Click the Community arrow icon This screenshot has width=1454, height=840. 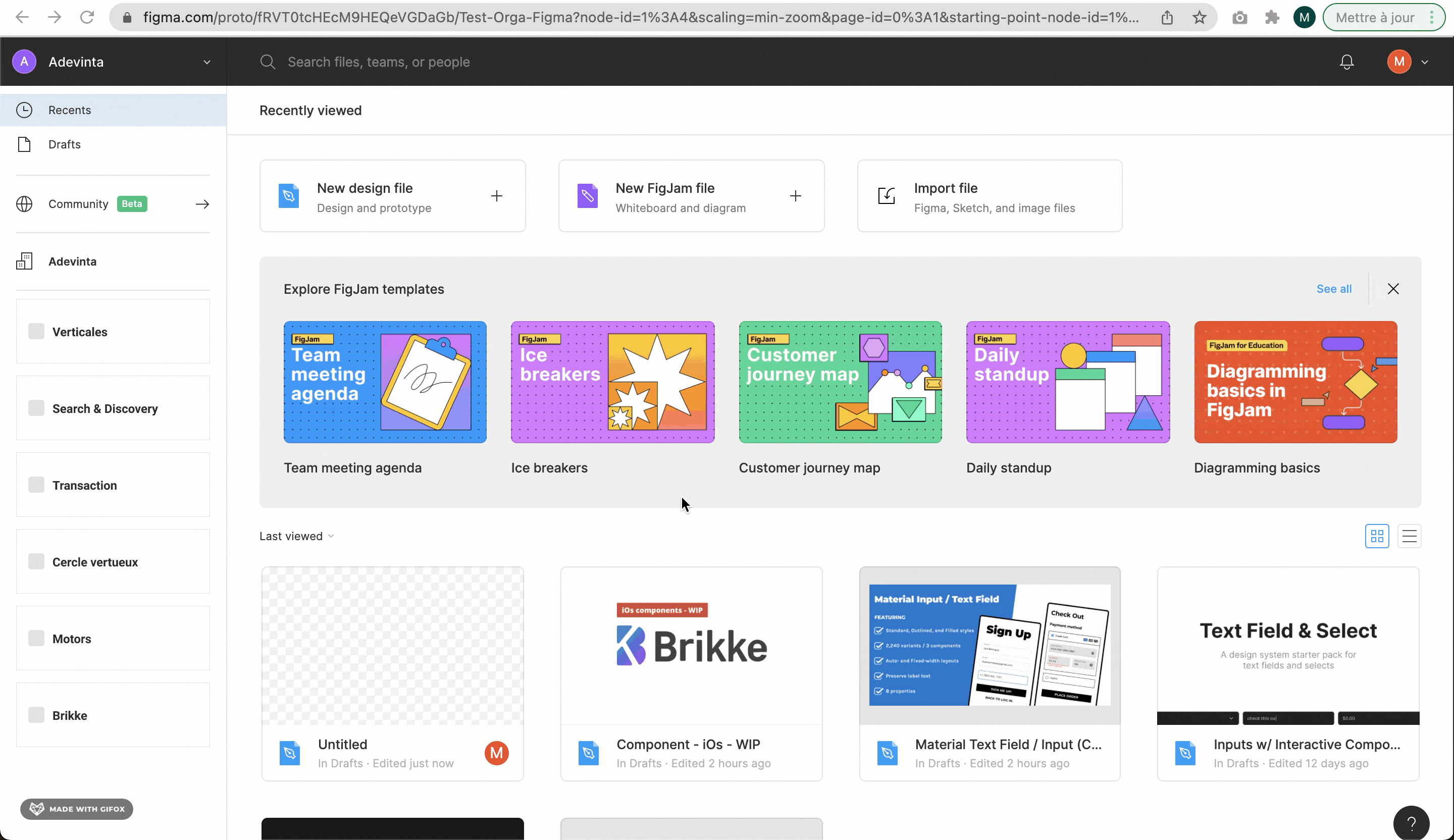tap(202, 203)
